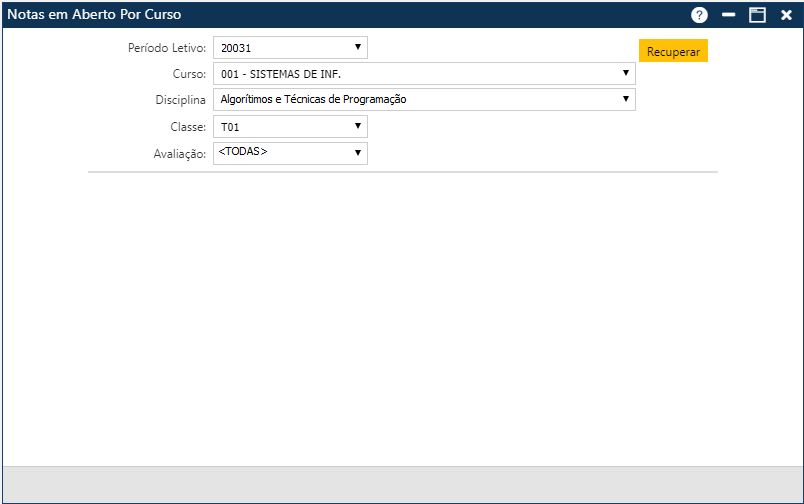Open the Curso dropdown arrow
The width and height of the screenshot is (804, 504).
coord(625,73)
